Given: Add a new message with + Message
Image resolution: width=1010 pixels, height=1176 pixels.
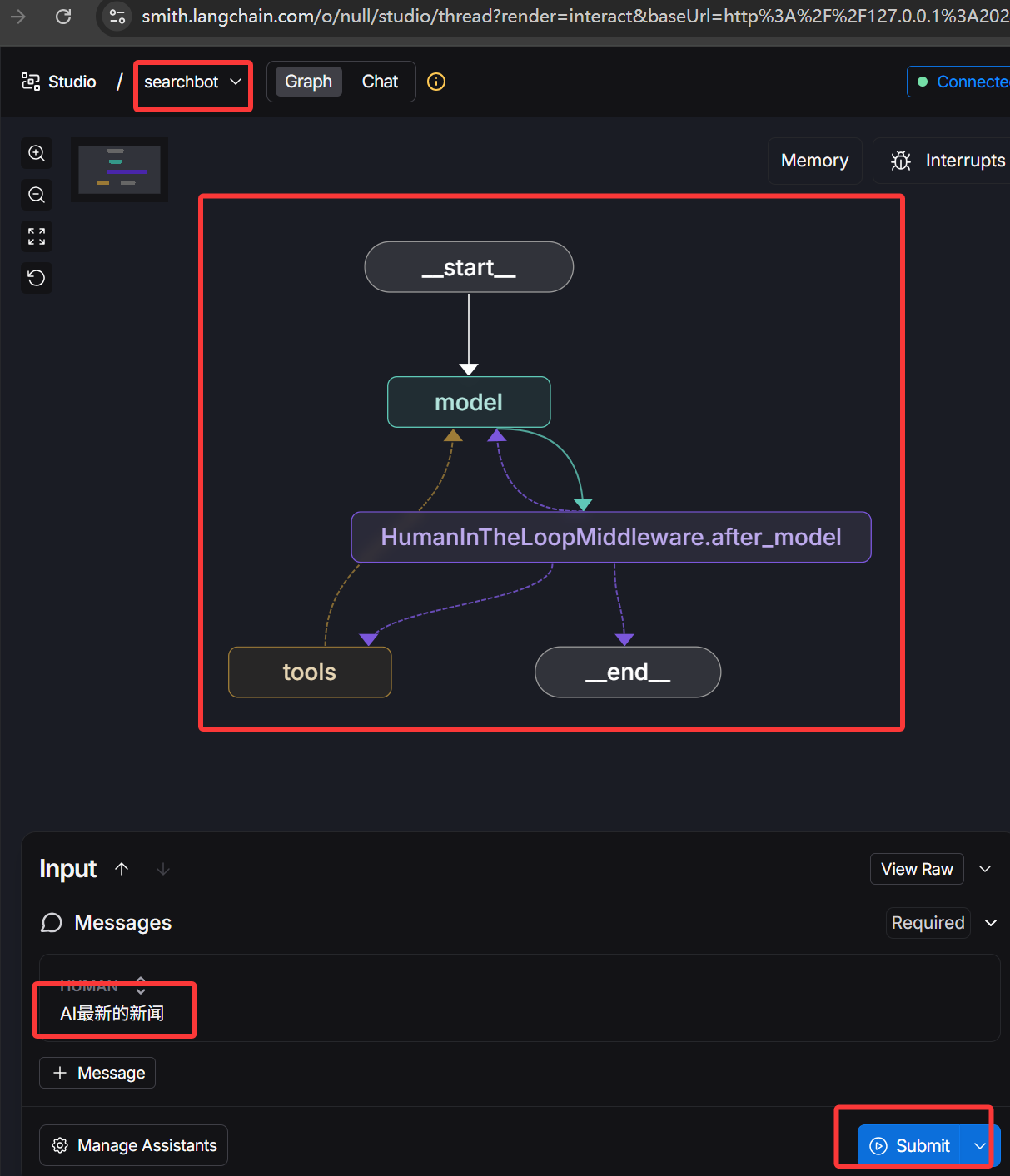Looking at the screenshot, I should [x=97, y=1073].
